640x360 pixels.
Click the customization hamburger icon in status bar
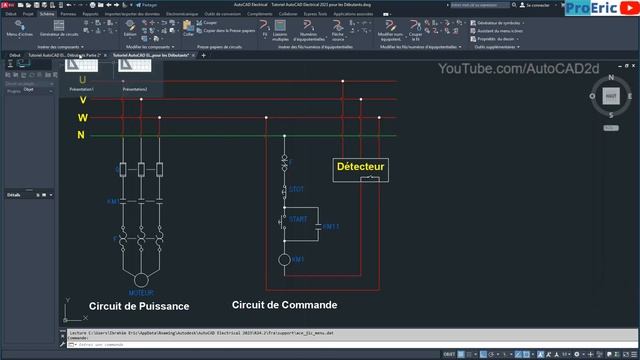coord(634,354)
